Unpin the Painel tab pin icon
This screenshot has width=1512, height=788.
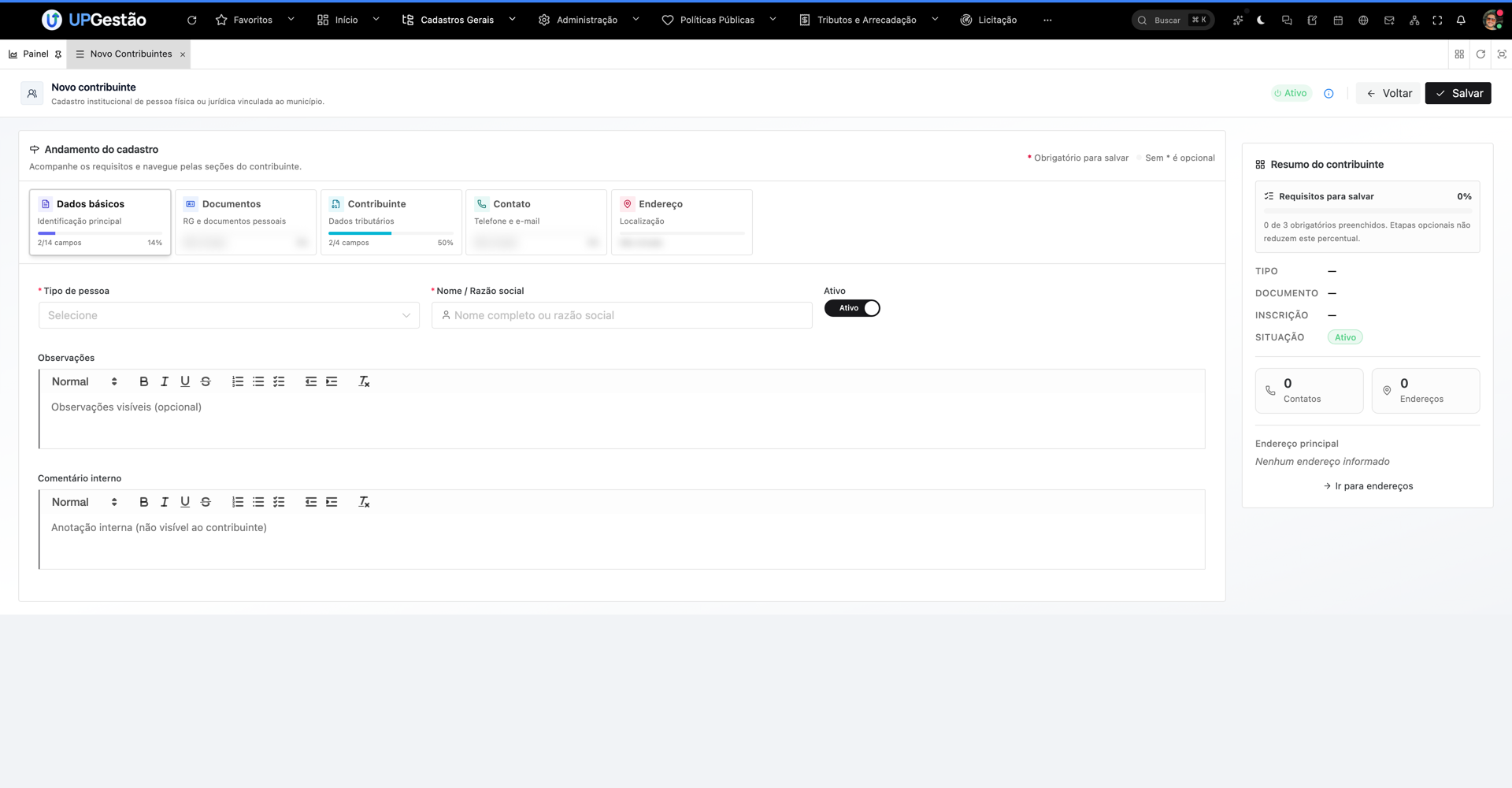click(58, 54)
